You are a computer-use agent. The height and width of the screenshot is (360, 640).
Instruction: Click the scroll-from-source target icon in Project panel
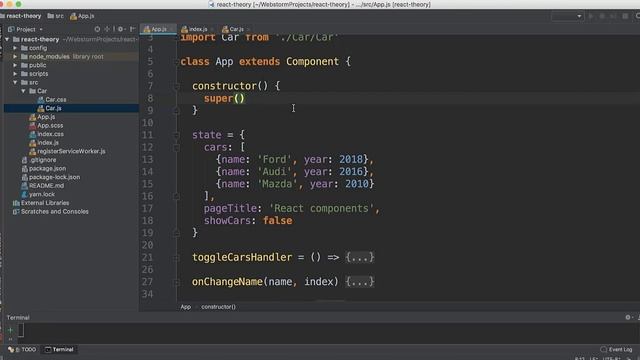point(97,29)
